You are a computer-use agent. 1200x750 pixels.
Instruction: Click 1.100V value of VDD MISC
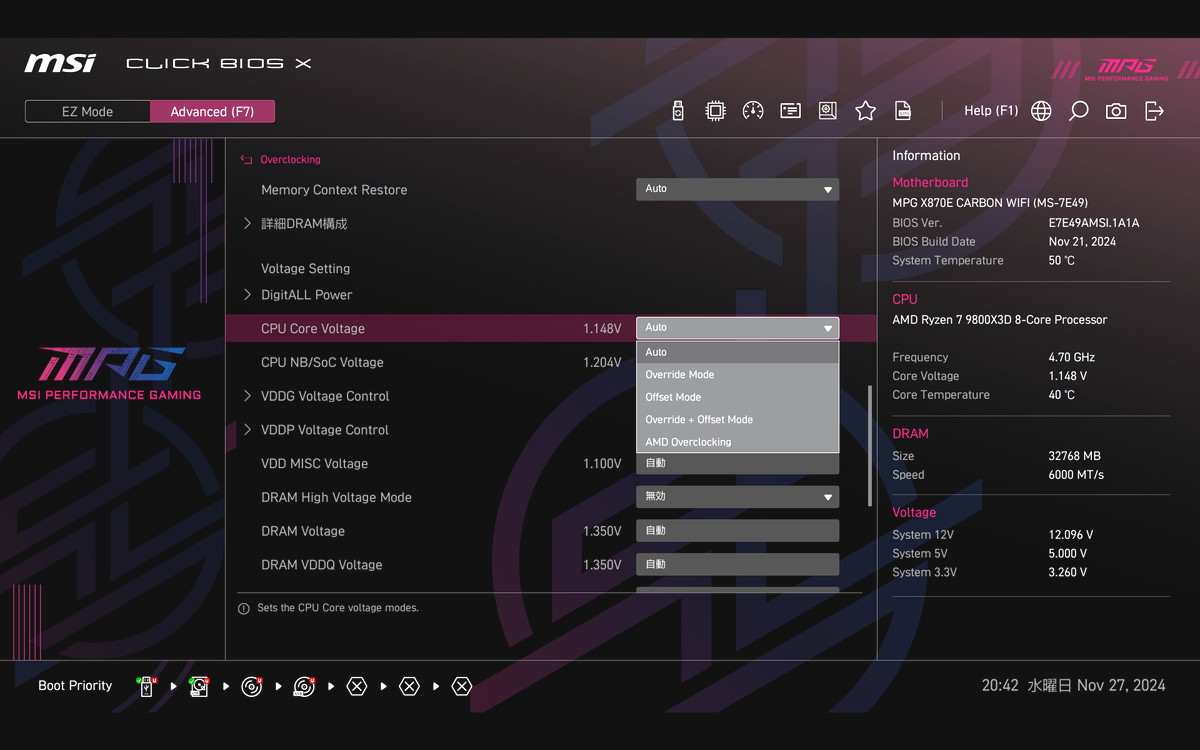pos(602,464)
